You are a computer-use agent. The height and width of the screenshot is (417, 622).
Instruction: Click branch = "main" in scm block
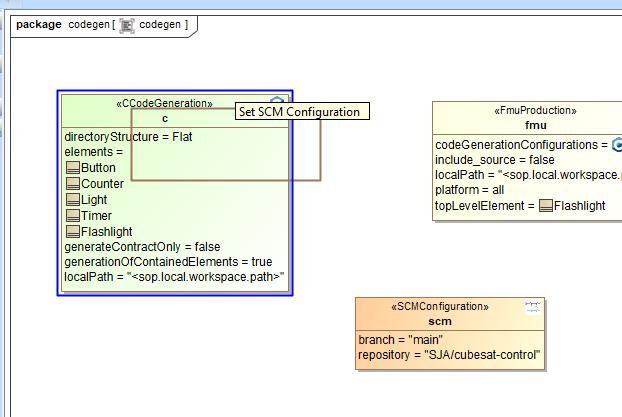coord(401,340)
